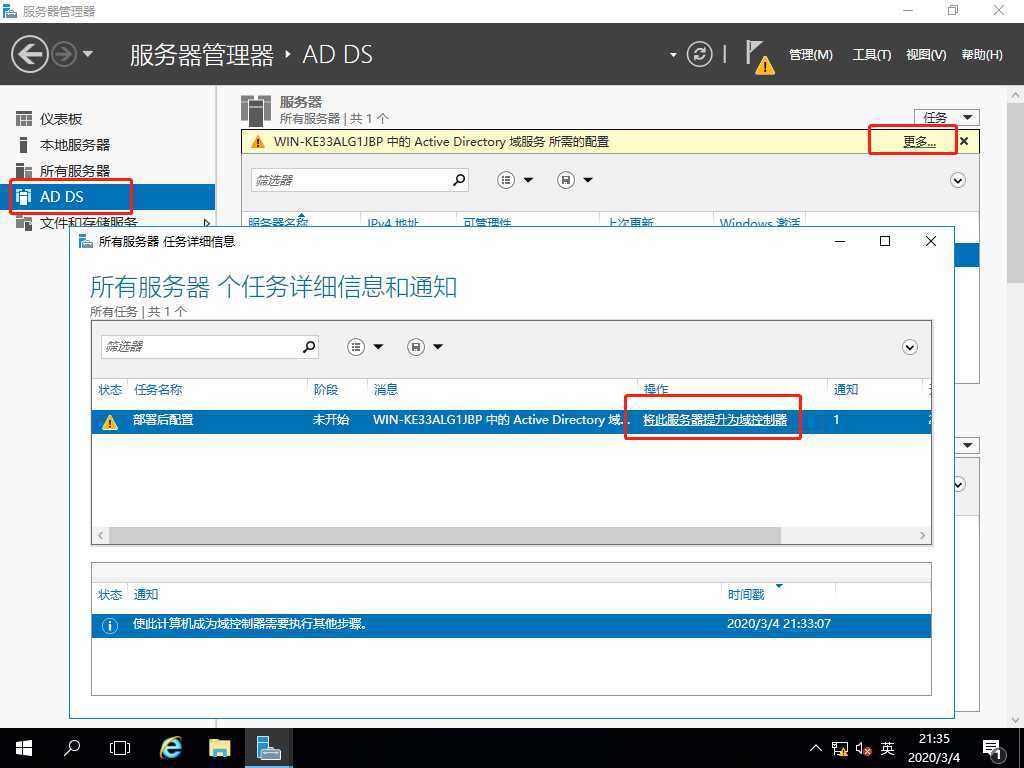
Task: Open Task View on the taskbar
Action: (120, 748)
